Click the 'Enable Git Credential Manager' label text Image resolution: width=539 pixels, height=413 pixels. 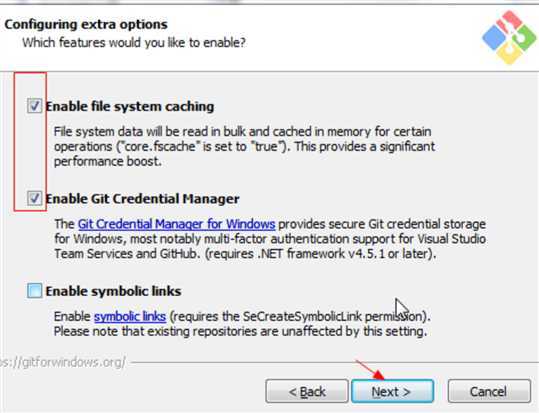coord(143,199)
